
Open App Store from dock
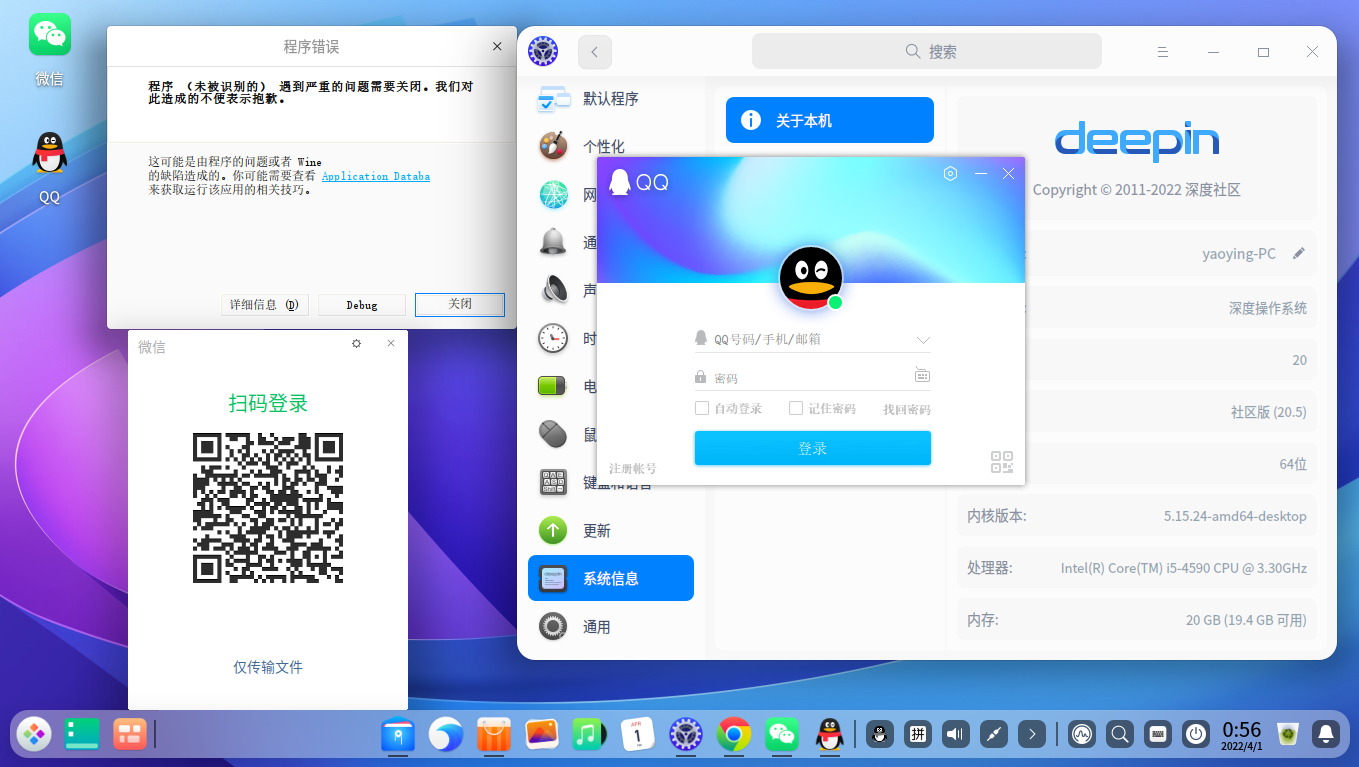point(494,735)
